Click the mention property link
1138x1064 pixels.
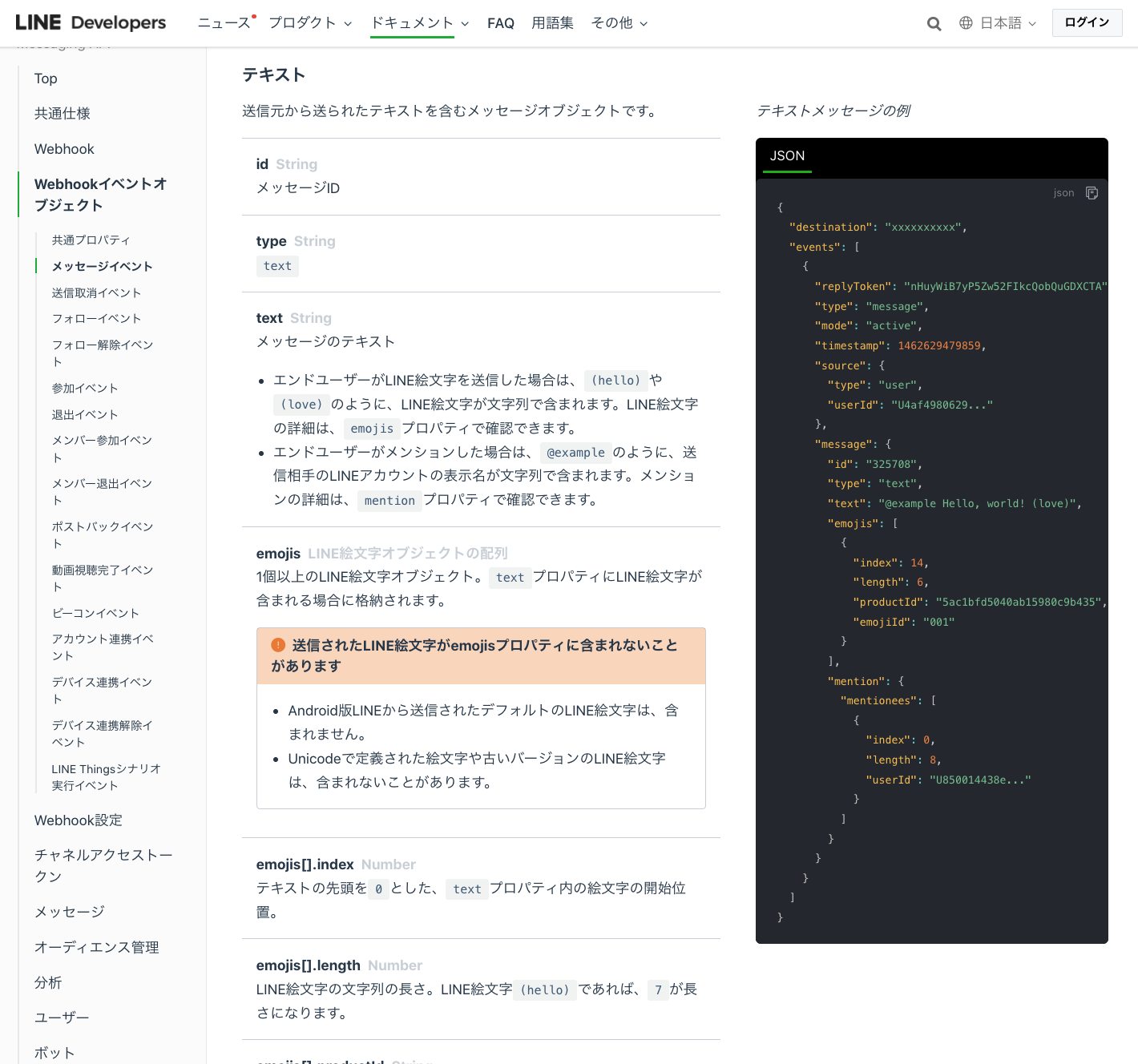(389, 501)
